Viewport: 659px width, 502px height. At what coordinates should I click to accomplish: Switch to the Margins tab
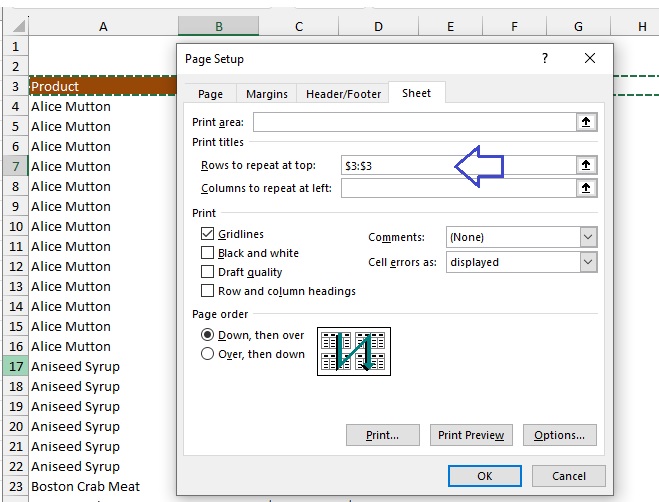pyautogui.click(x=267, y=94)
